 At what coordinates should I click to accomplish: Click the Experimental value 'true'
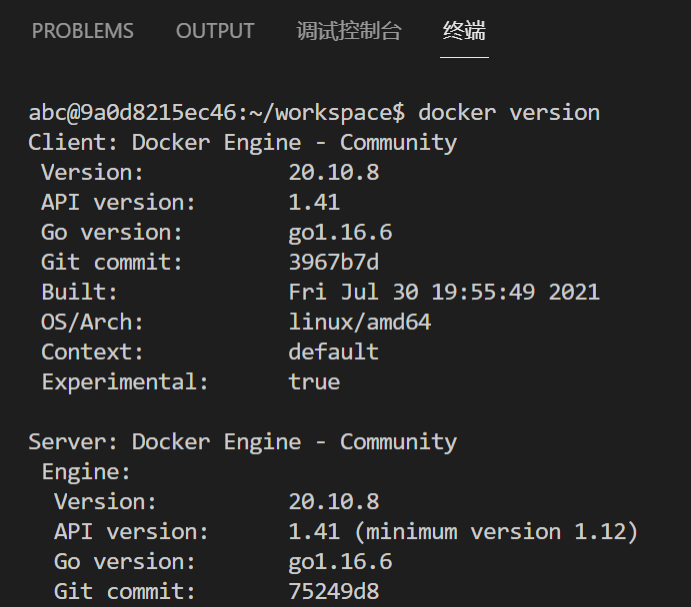314,382
